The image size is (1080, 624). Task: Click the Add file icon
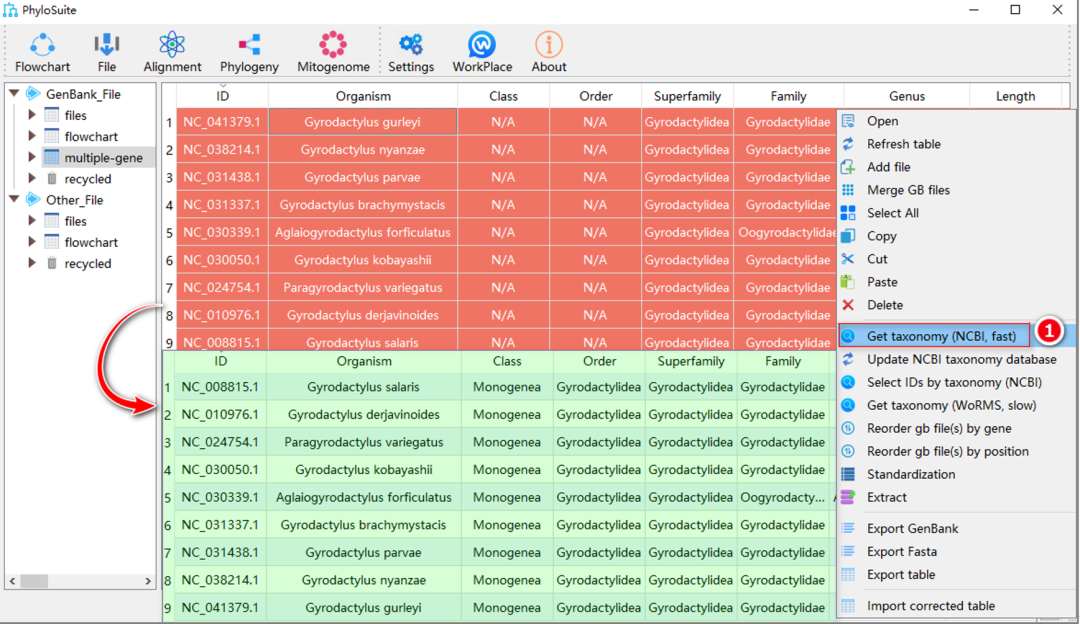coord(849,167)
